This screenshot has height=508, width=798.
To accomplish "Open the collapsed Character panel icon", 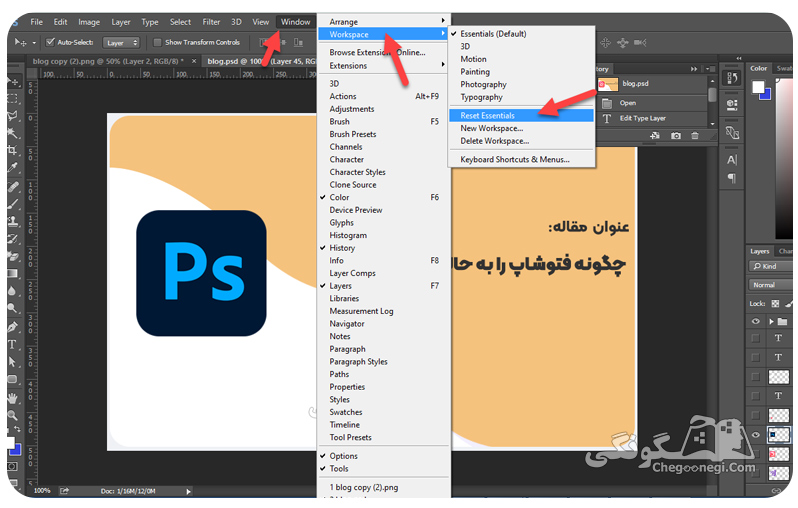I will pyautogui.click(x=732, y=160).
